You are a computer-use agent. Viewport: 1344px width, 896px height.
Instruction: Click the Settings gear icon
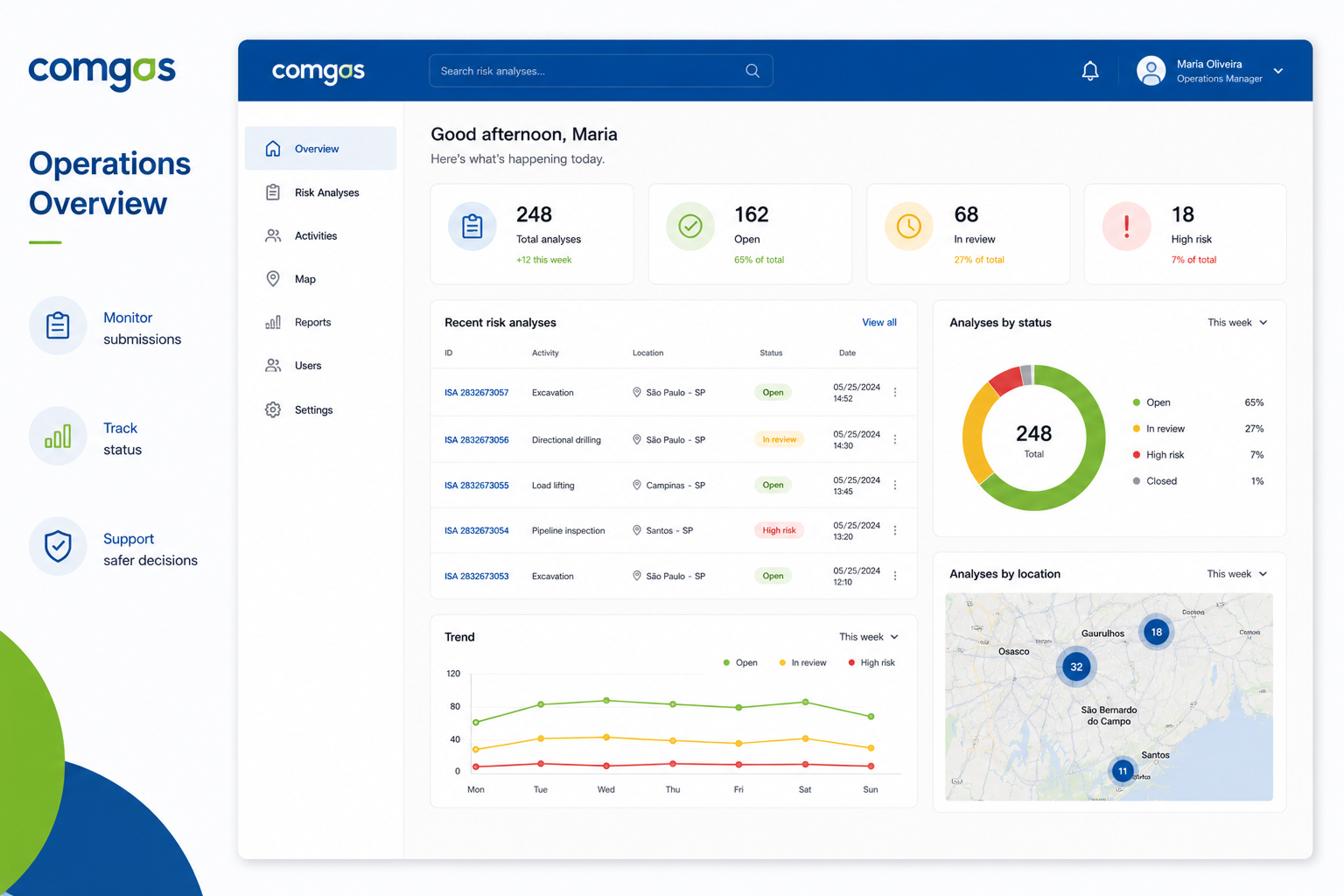(273, 409)
